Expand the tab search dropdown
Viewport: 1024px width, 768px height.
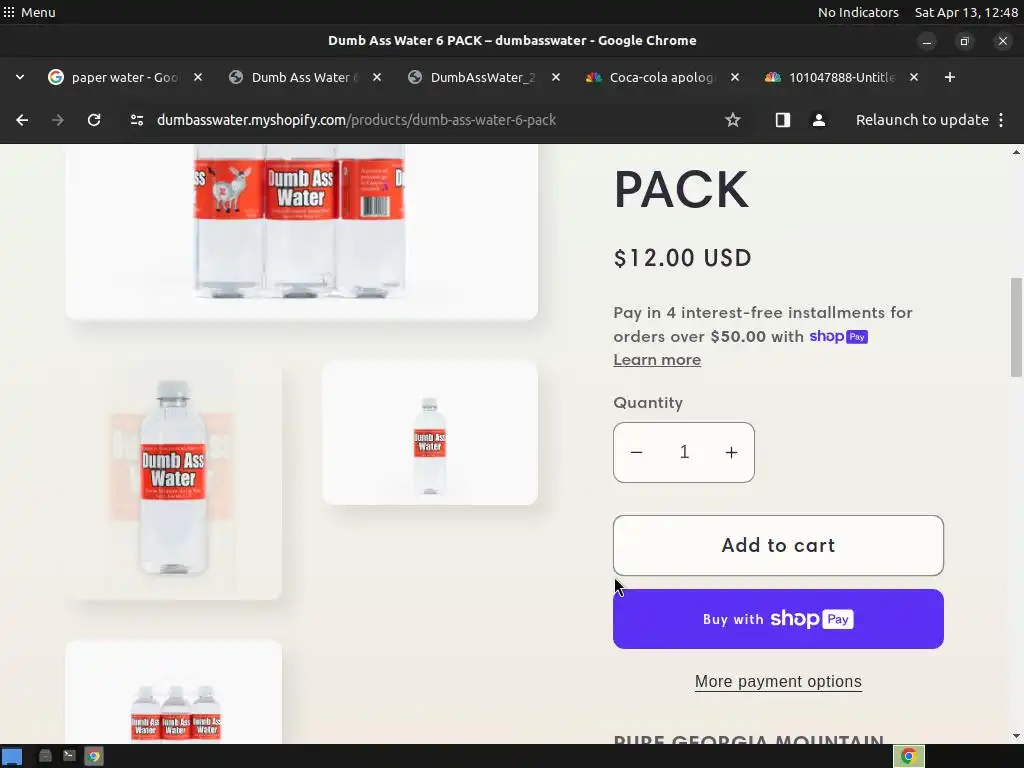[20, 77]
